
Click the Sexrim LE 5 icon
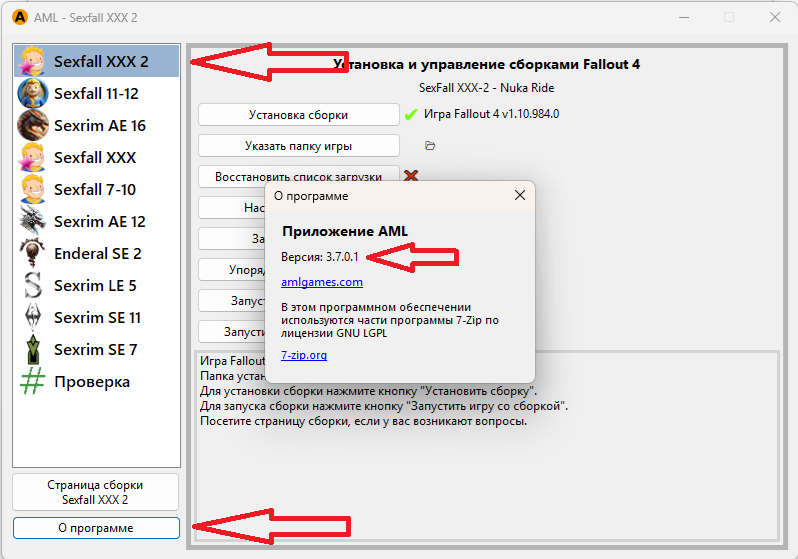click(33, 285)
